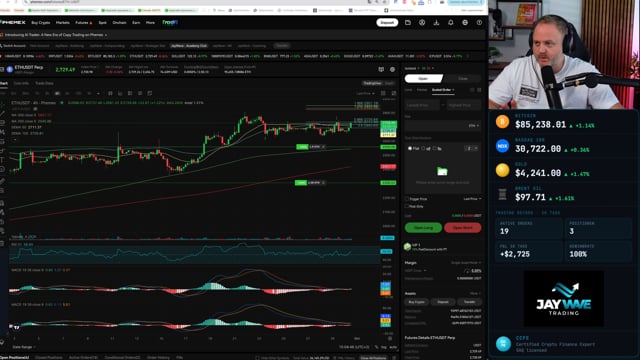Click the chart fullscreen icon
The height and width of the screenshot is (360, 640).
point(394,93)
